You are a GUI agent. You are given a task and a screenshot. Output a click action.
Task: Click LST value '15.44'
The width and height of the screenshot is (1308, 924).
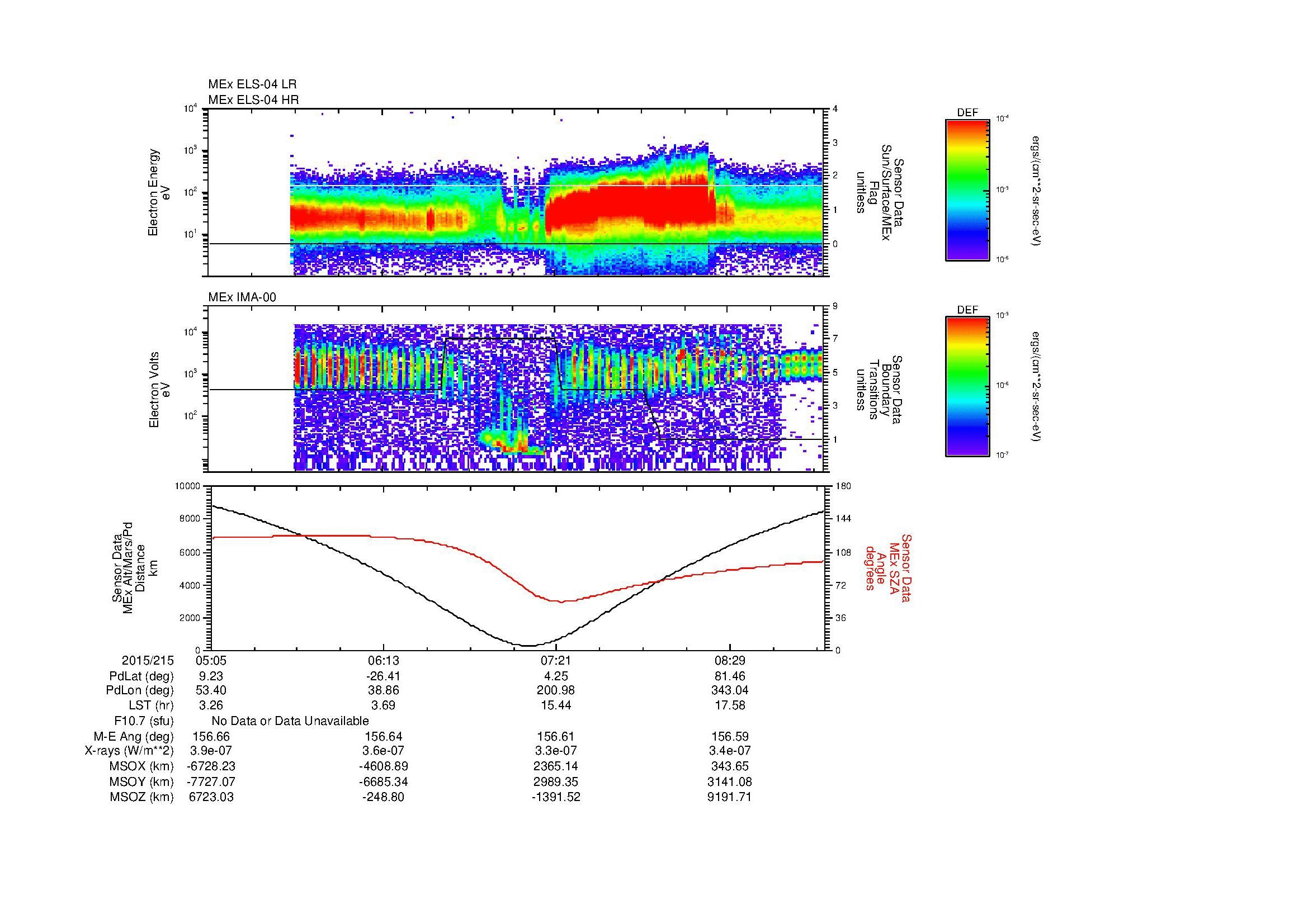[556, 705]
